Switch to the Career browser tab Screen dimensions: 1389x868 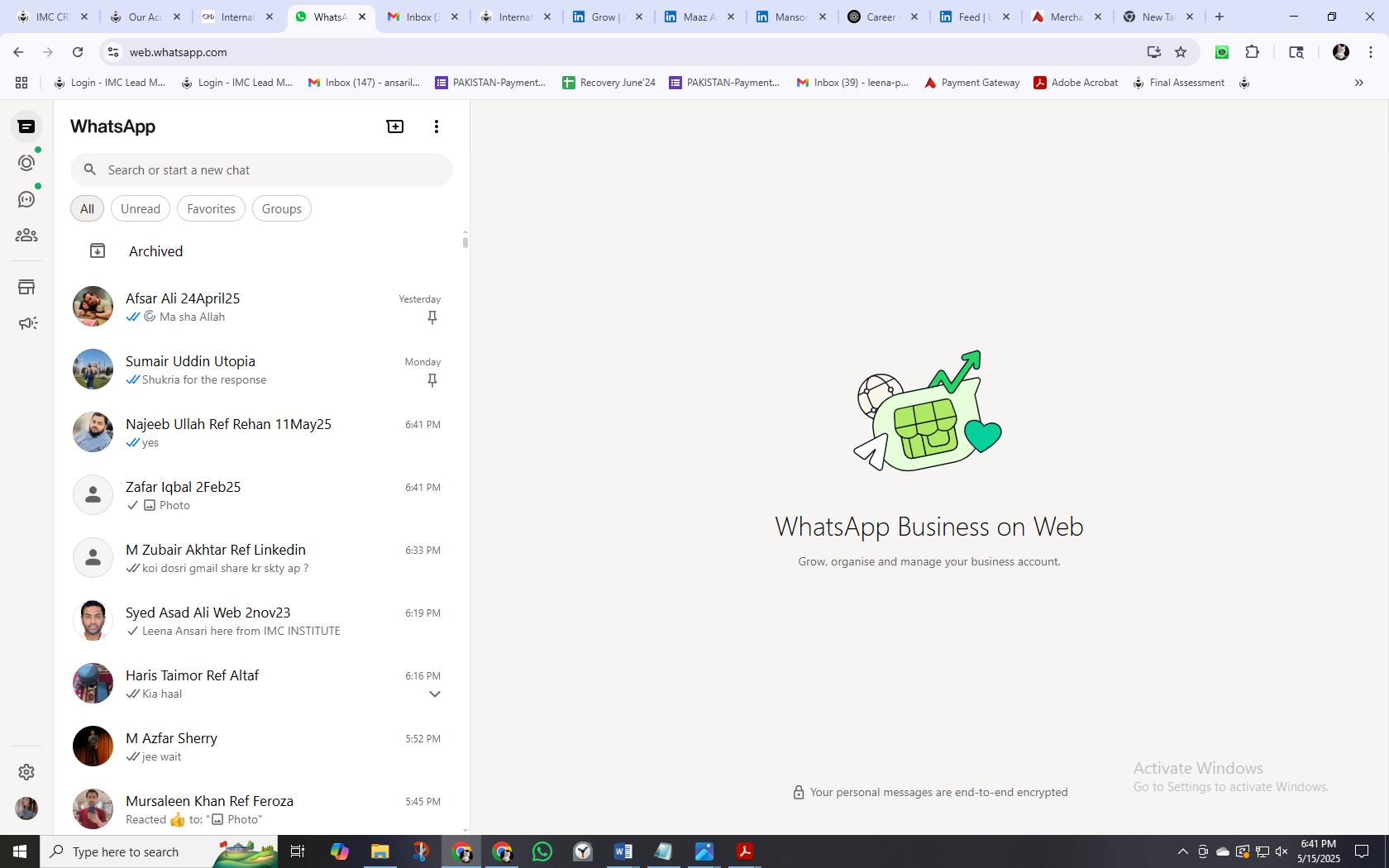tap(881, 17)
